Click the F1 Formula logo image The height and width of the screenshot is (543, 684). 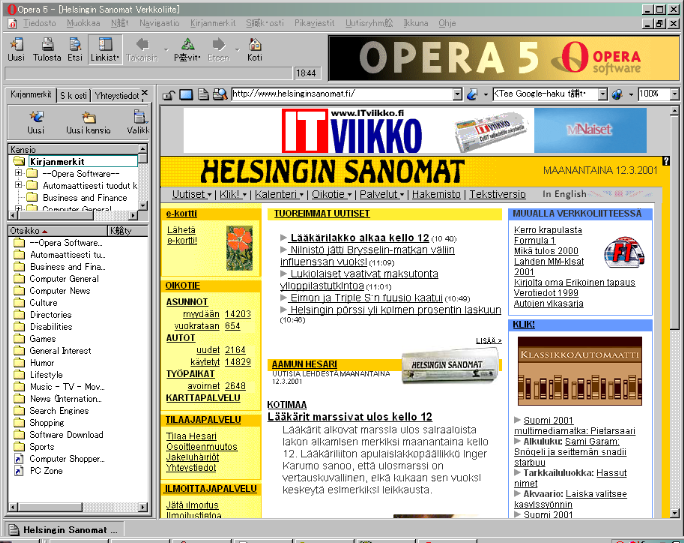pos(624,252)
